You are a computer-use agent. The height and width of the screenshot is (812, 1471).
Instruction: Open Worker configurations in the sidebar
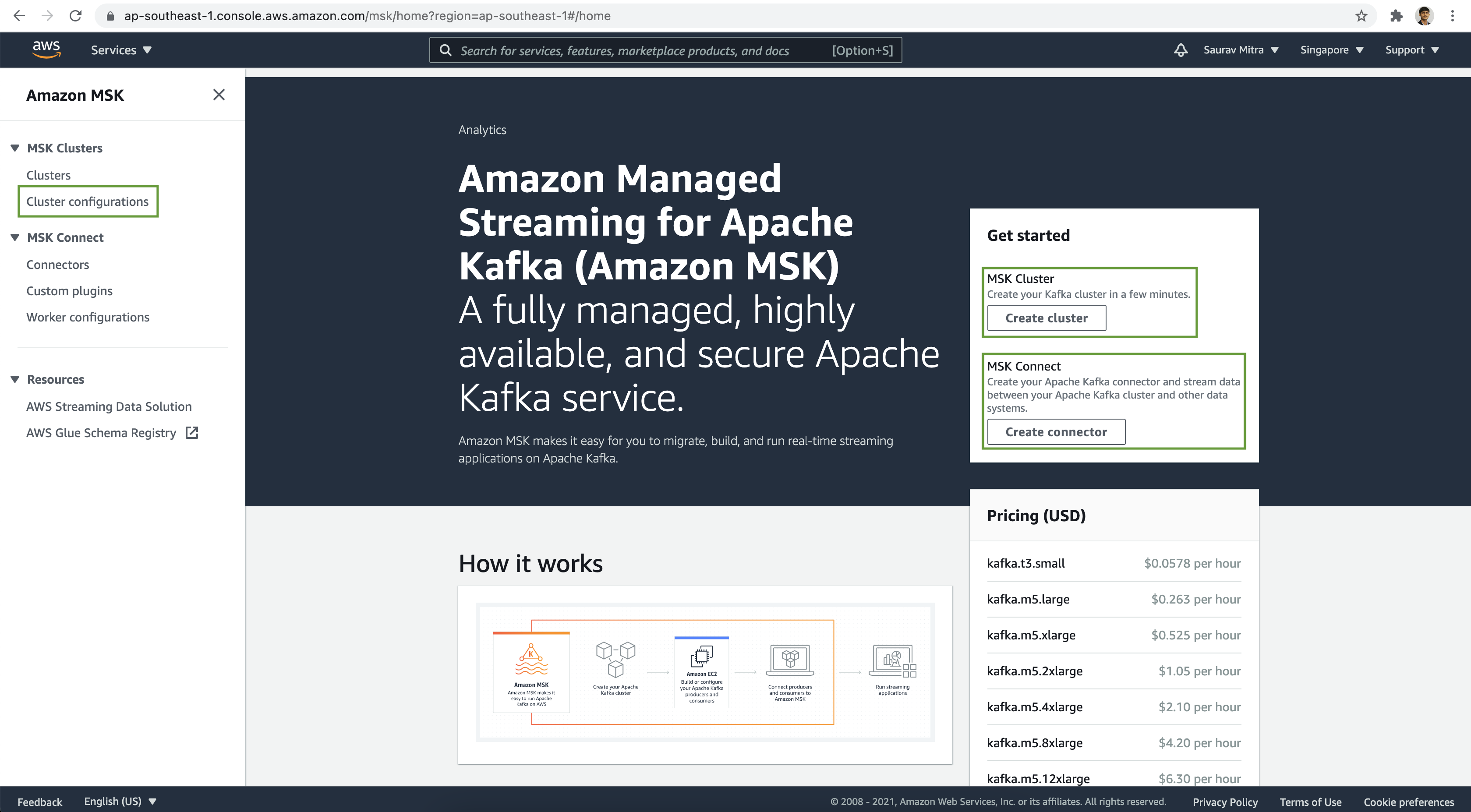click(88, 317)
